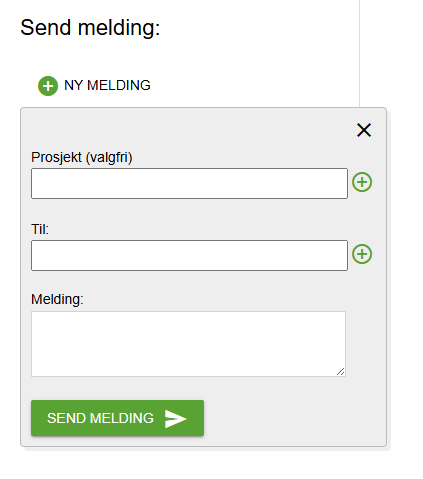Image resolution: width=423 pixels, height=479 pixels.
Task: Add a project using plus icon beside Prosjekt field
Action: point(362,182)
